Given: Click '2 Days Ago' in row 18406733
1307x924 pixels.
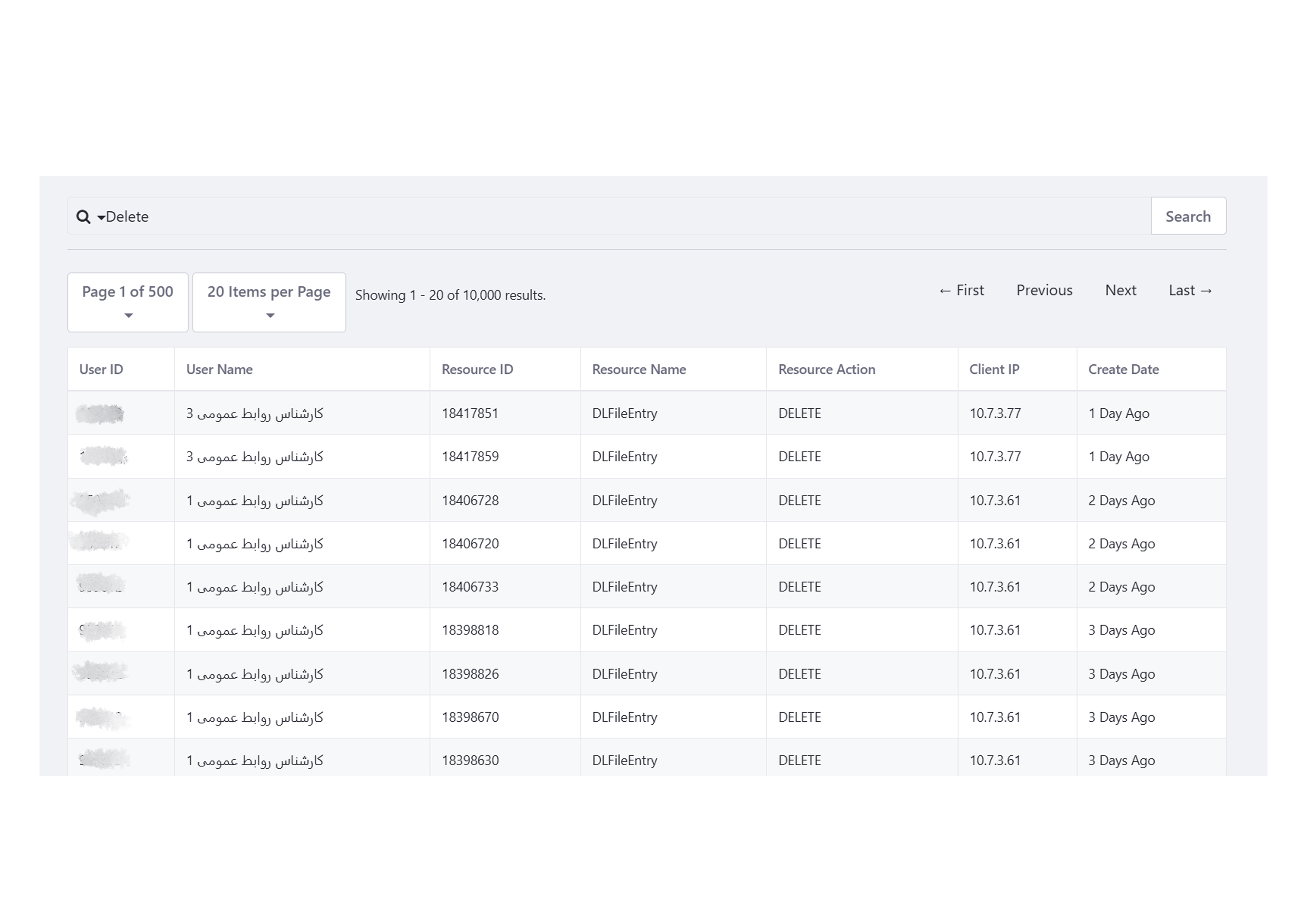Looking at the screenshot, I should tap(1121, 588).
